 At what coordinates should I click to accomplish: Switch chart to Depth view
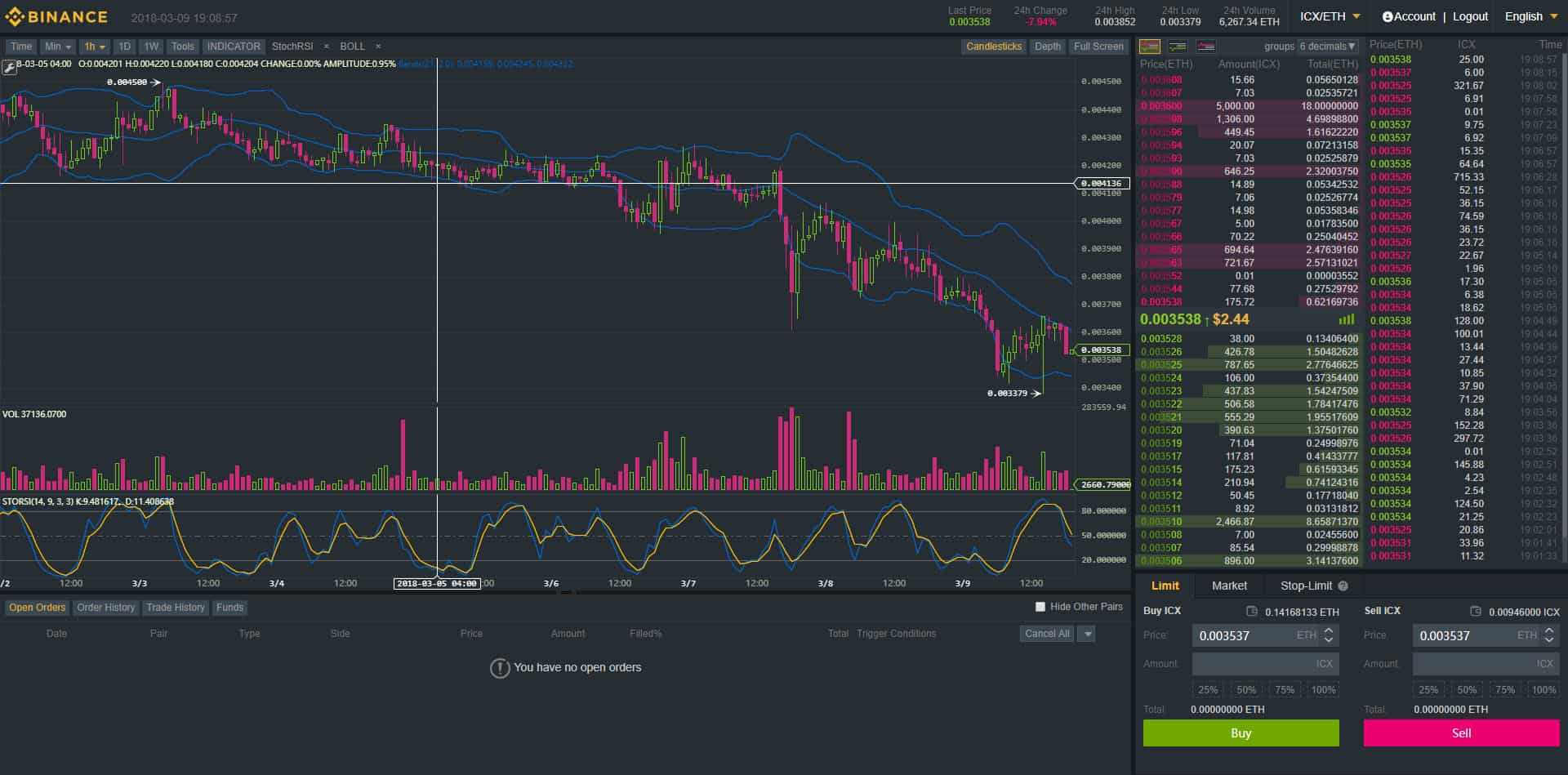point(1048,47)
